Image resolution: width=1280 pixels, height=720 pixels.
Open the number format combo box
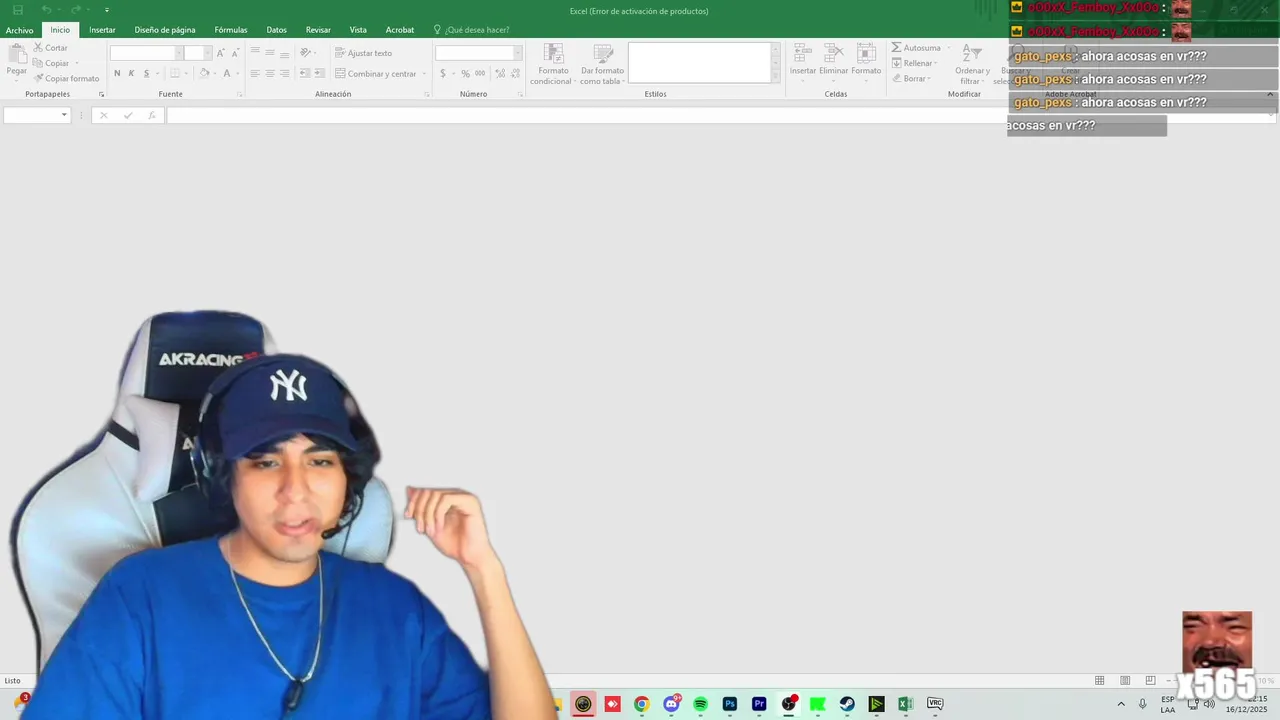tap(478, 53)
